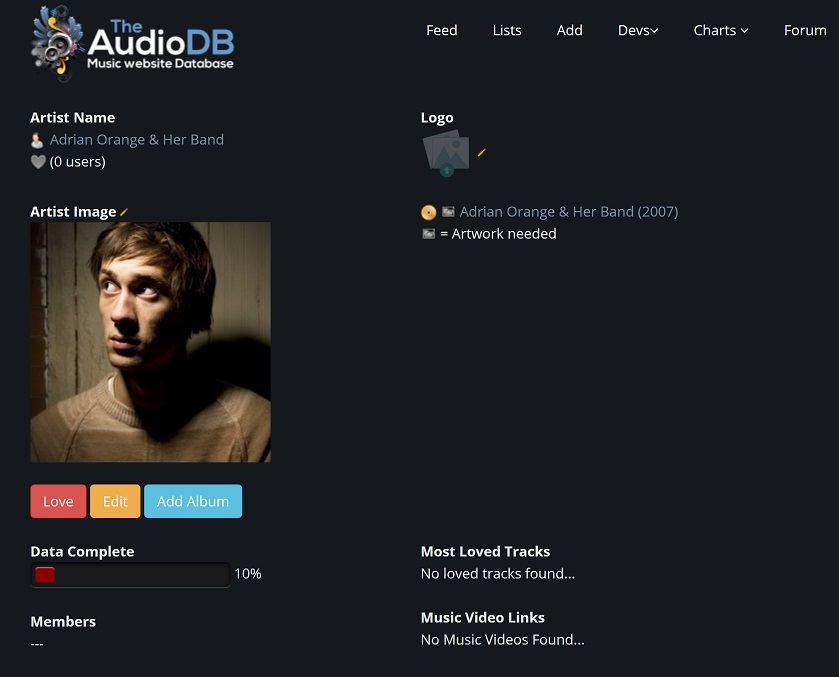Click the 'Members' heading
Image resolution: width=839 pixels, height=677 pixels.
(63, 622)
